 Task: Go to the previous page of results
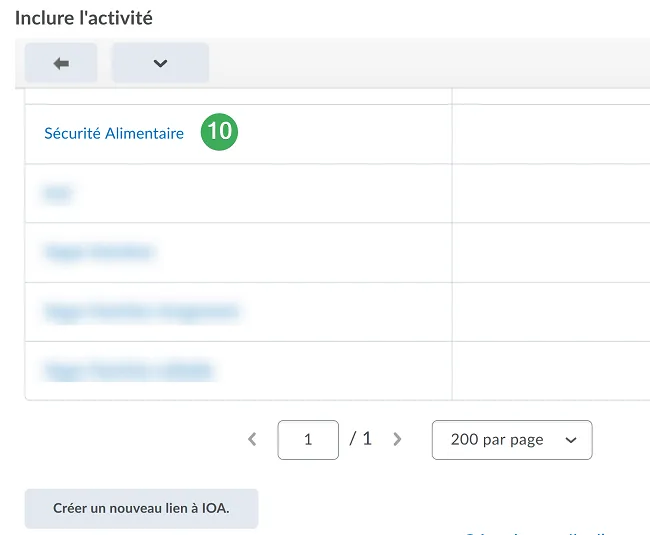tap(252, 439)
